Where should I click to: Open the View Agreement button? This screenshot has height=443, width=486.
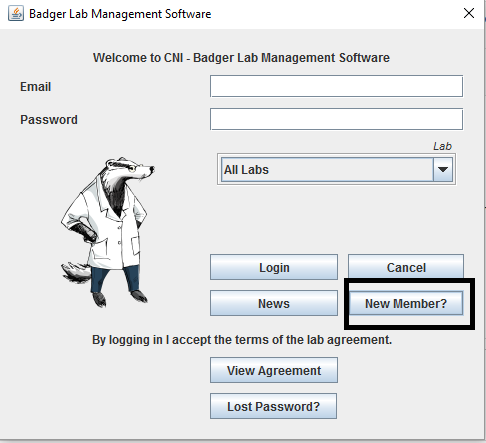tap(274, 370)
